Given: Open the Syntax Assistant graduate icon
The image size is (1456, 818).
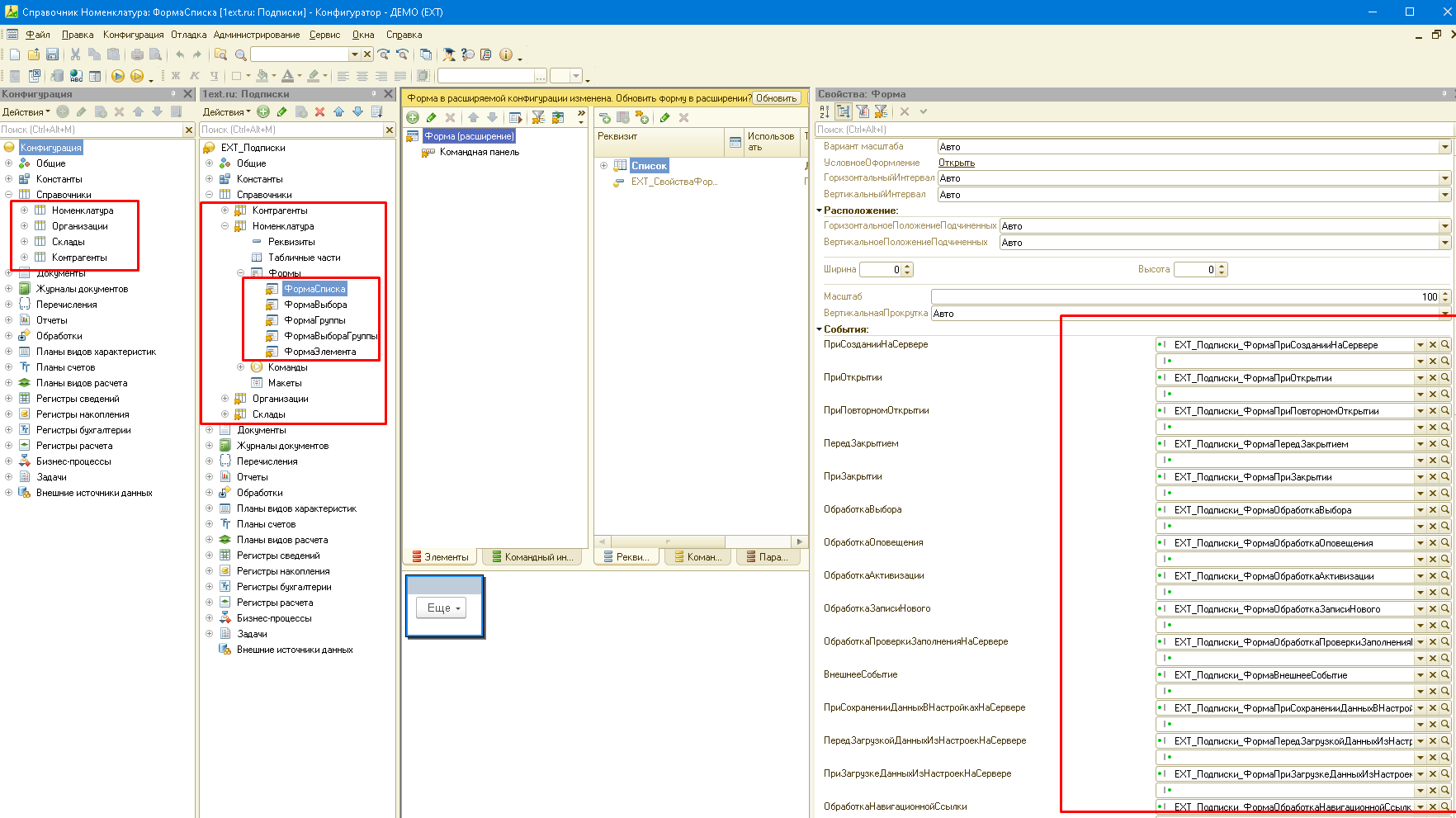Looking at the screenshot, I should (x=449, y=54).
